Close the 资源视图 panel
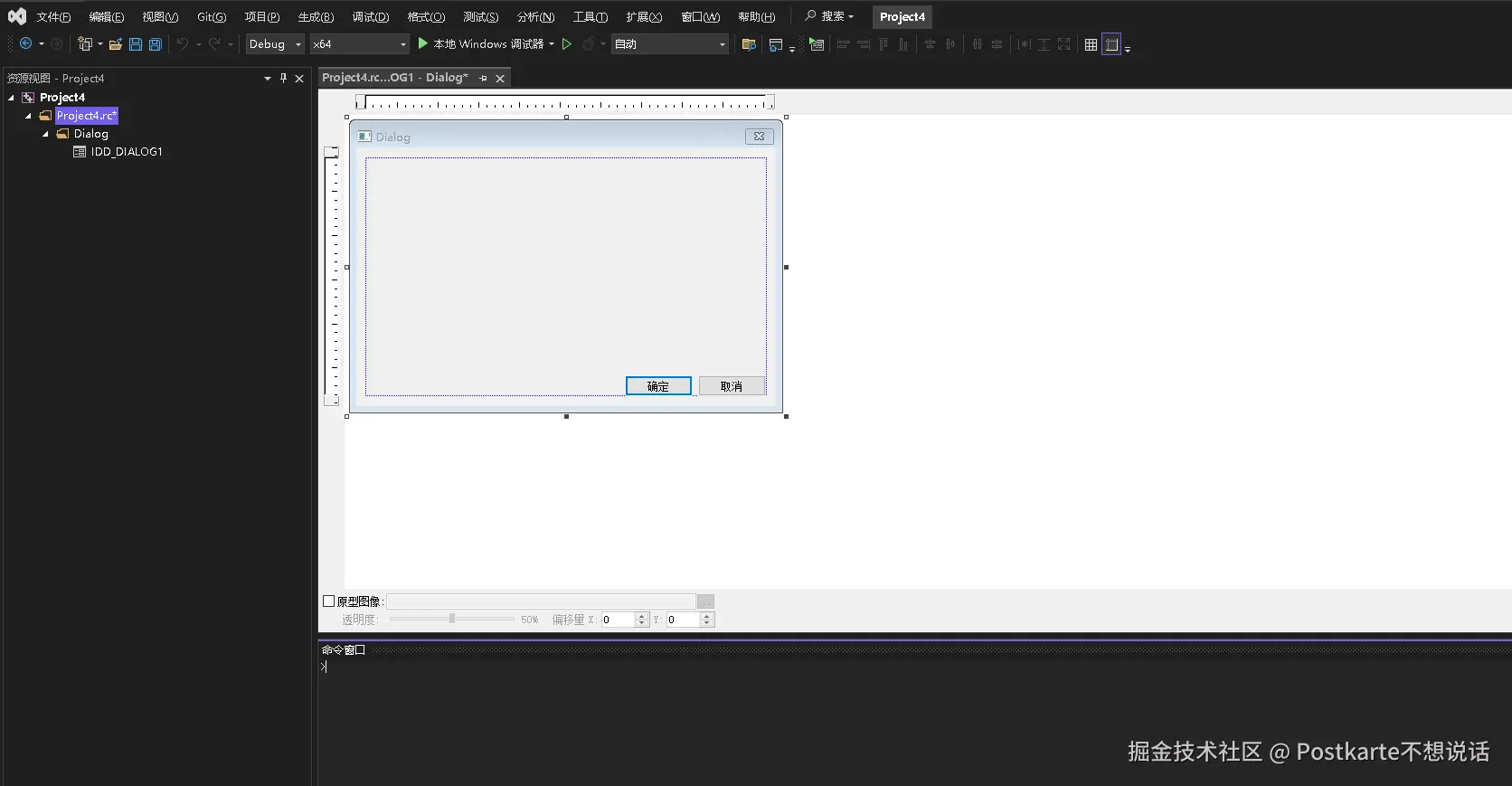1512x786 pixels. (x=299, y=79)
